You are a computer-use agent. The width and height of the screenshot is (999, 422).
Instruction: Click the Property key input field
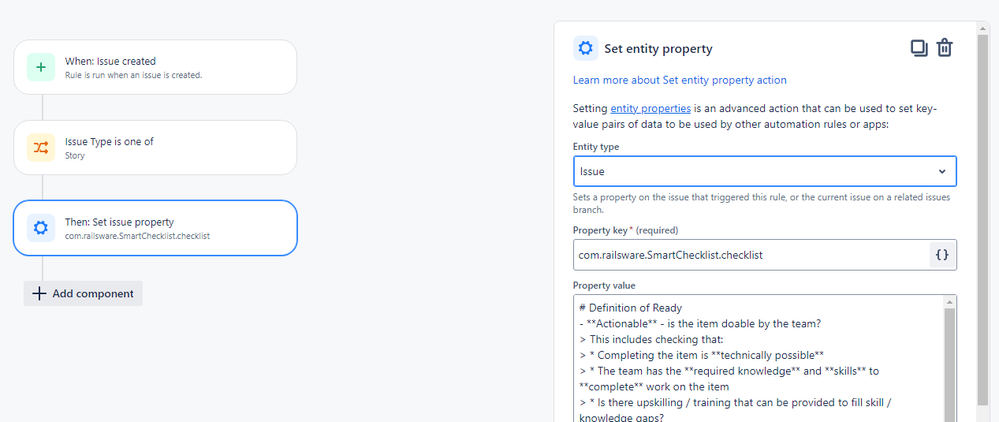point(751,255)
